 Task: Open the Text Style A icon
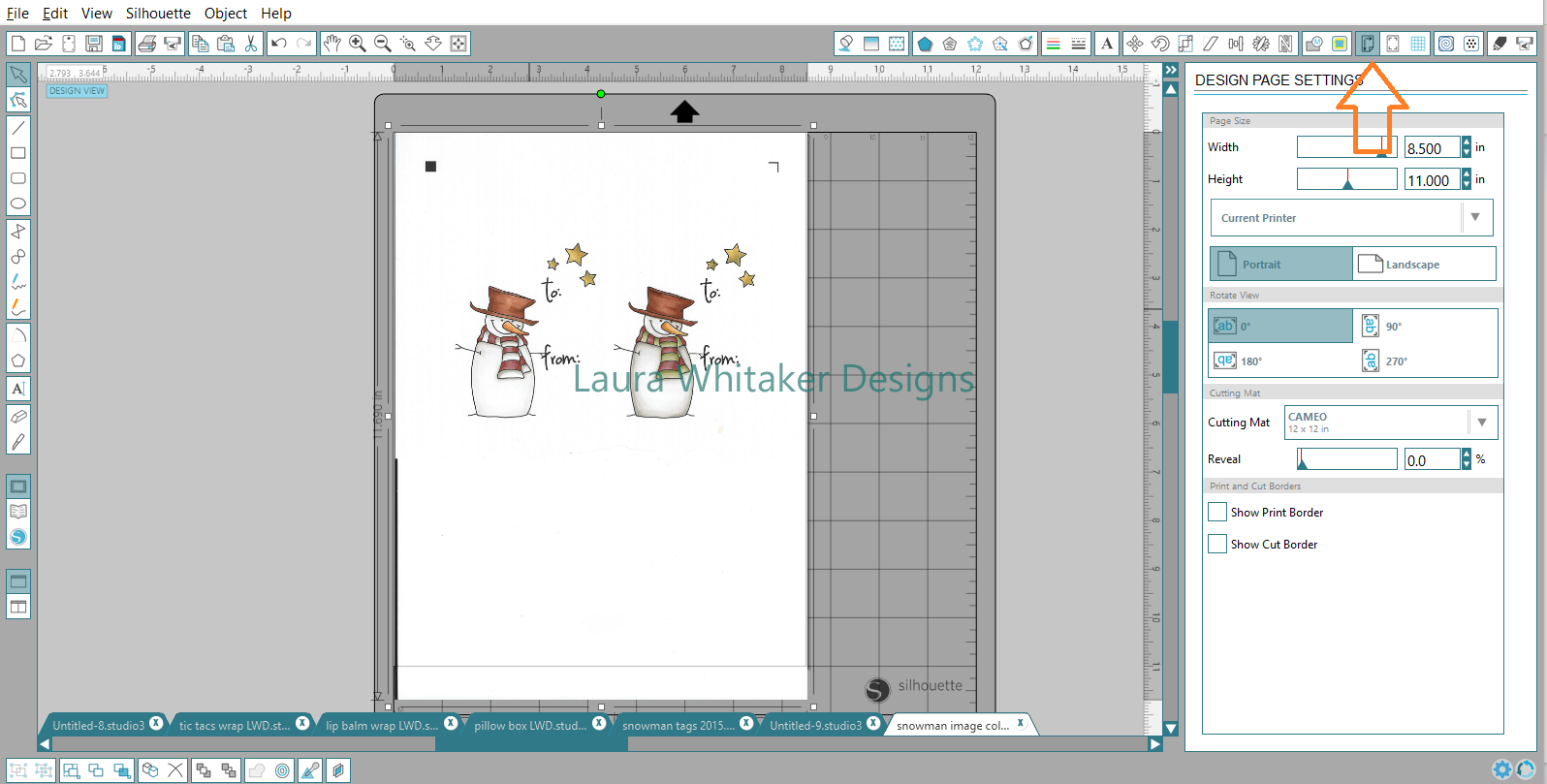[1106, 44]
